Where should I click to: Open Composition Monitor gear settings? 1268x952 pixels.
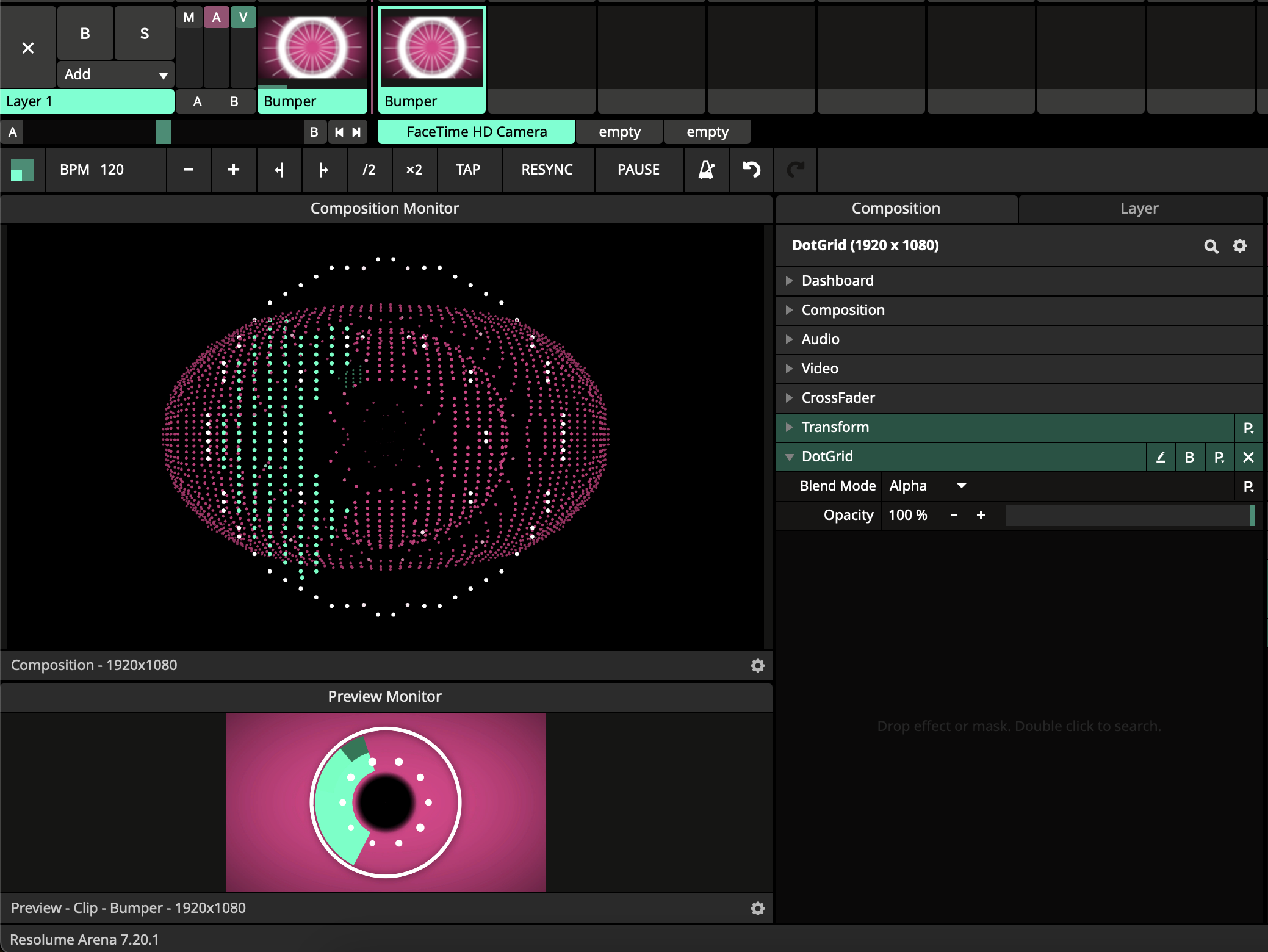pyautogui.click(x=757, y=665)
